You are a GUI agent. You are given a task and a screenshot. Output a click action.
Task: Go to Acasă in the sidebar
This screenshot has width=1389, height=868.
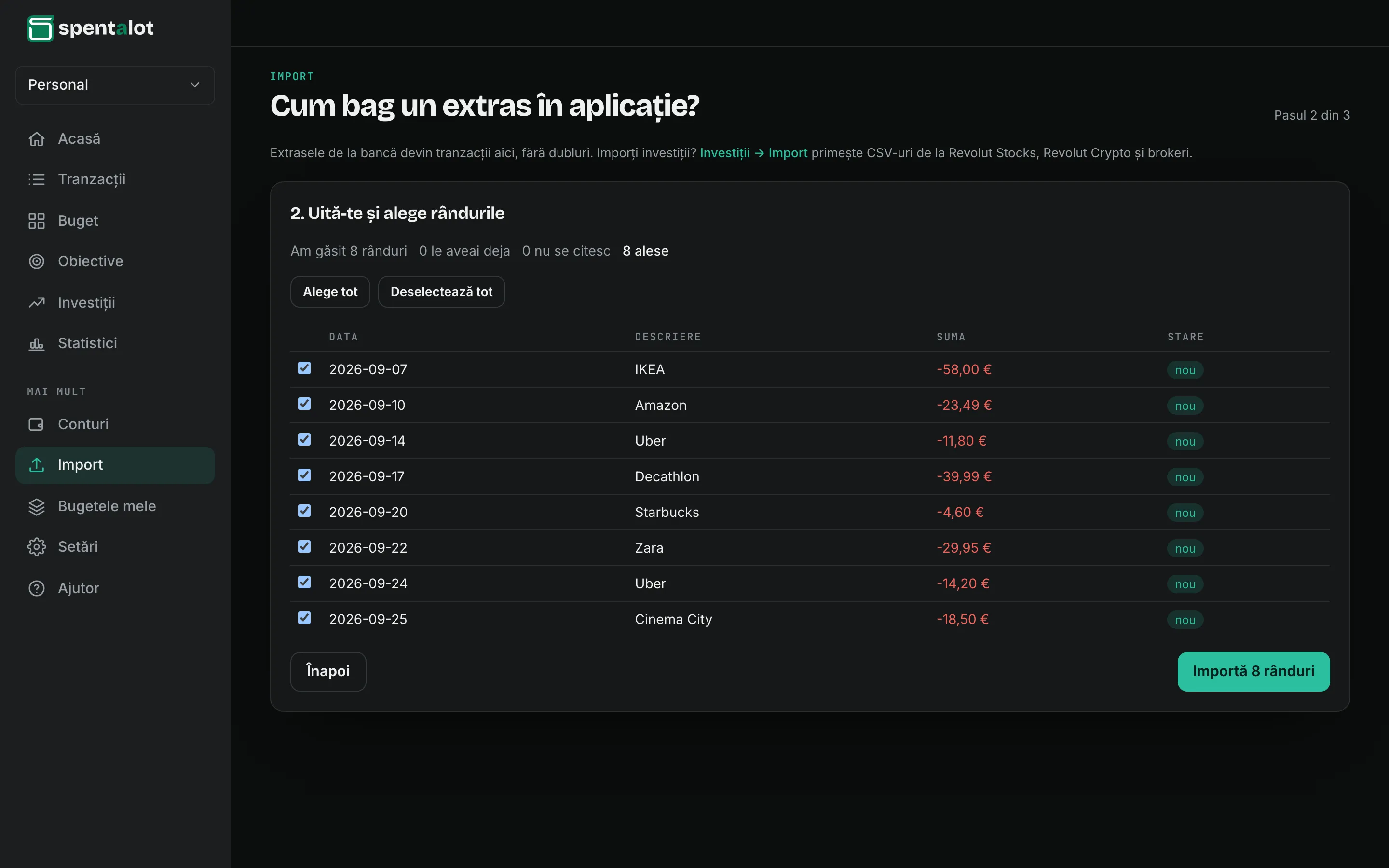pos(115,139)
